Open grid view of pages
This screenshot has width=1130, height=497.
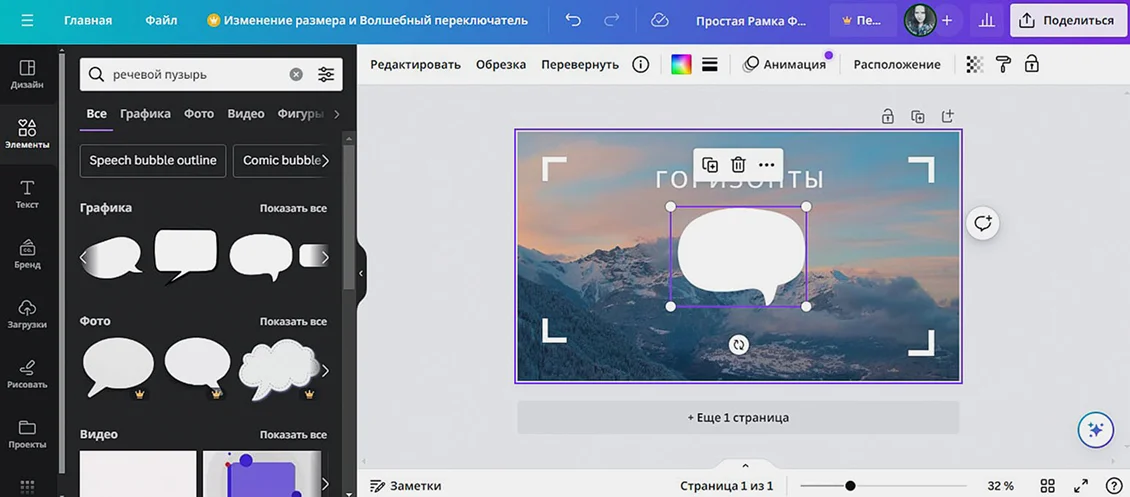tap(1048, 485)
